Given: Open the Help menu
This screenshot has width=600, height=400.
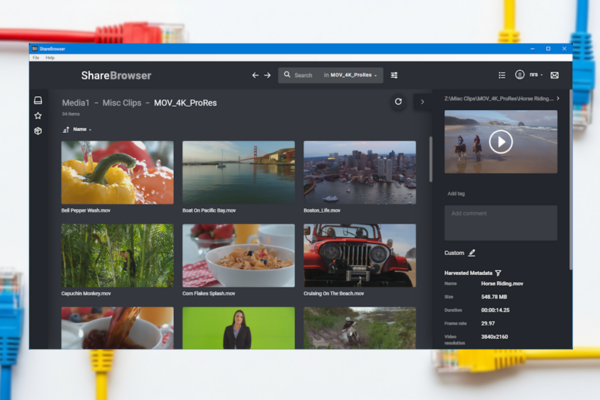Looking at the screenshot, I should [49, 58].
